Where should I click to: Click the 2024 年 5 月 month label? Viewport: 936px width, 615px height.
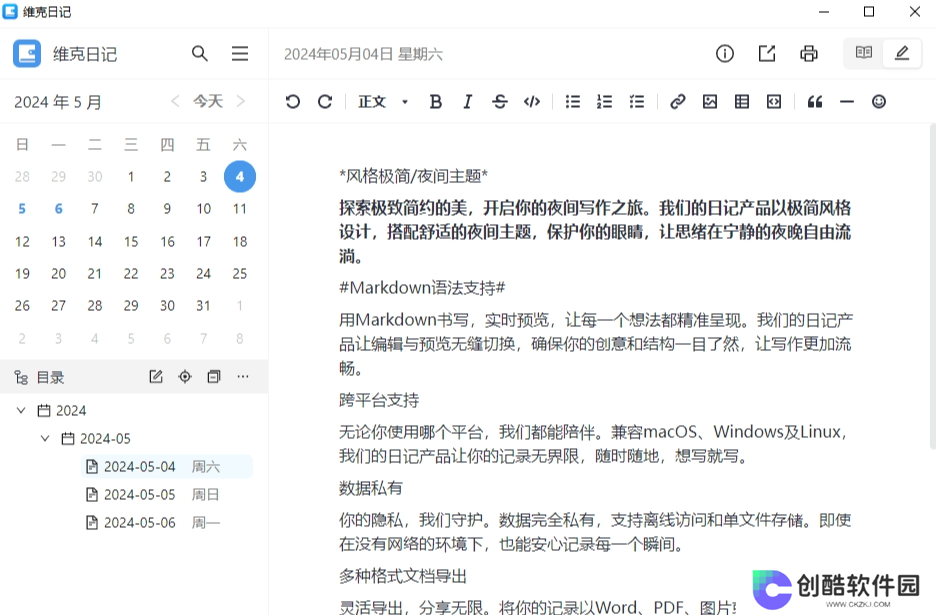58,102
